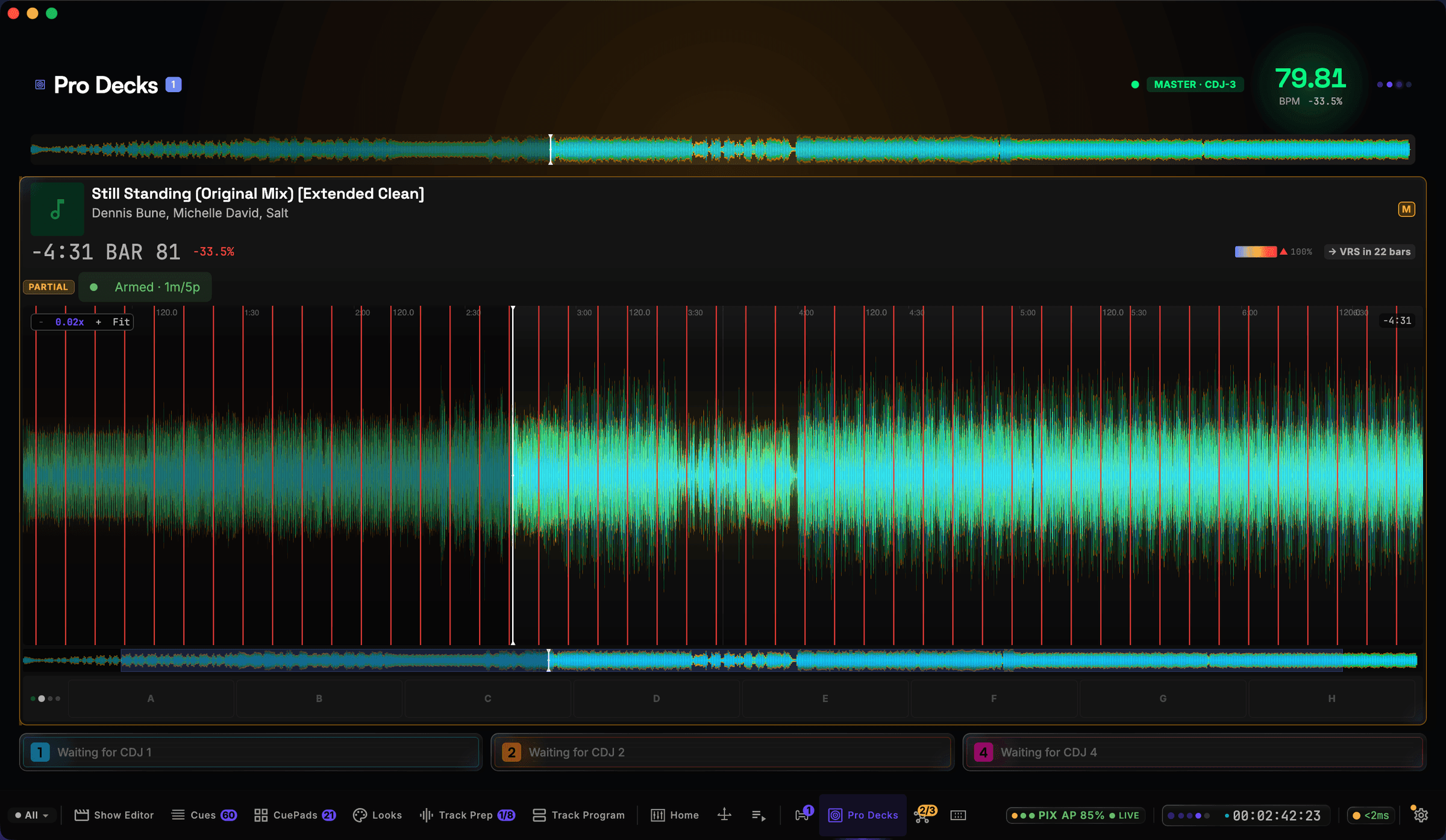Image resolution: width=1446 pixels, height=840 pixels.
Task: Select hot cue pad C
Action: 488,698
